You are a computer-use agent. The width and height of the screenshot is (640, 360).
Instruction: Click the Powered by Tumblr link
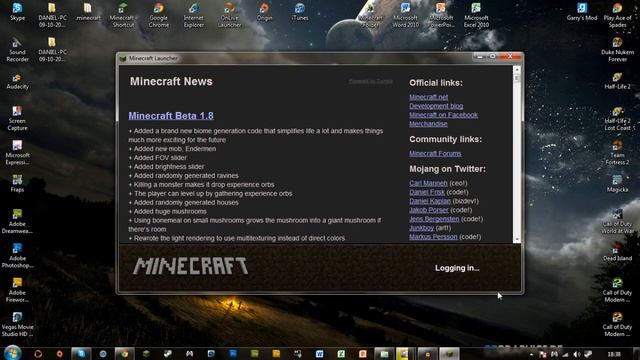(x=371, y=81)
